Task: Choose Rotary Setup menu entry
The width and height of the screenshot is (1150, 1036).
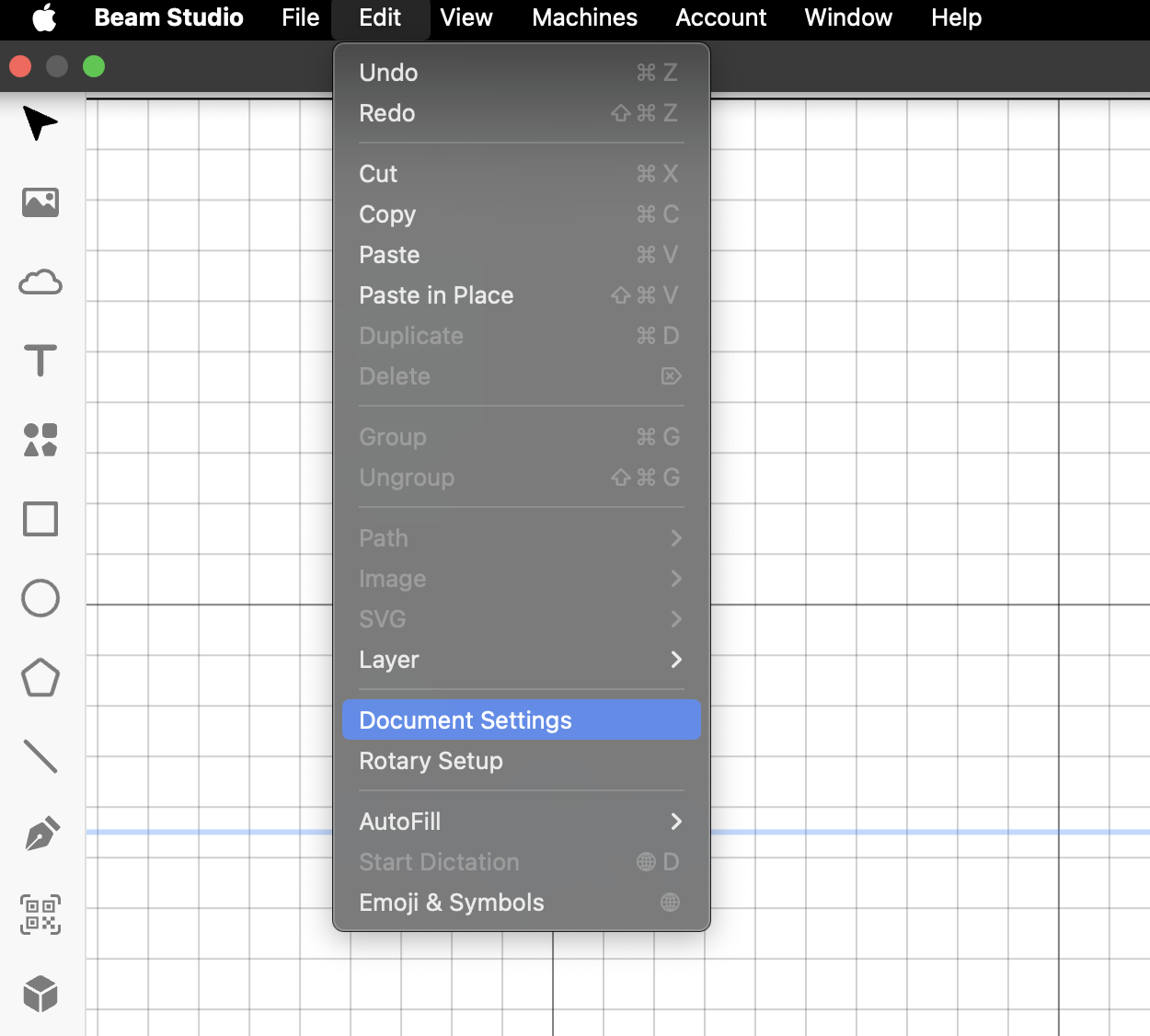Action: click(521, 761)
